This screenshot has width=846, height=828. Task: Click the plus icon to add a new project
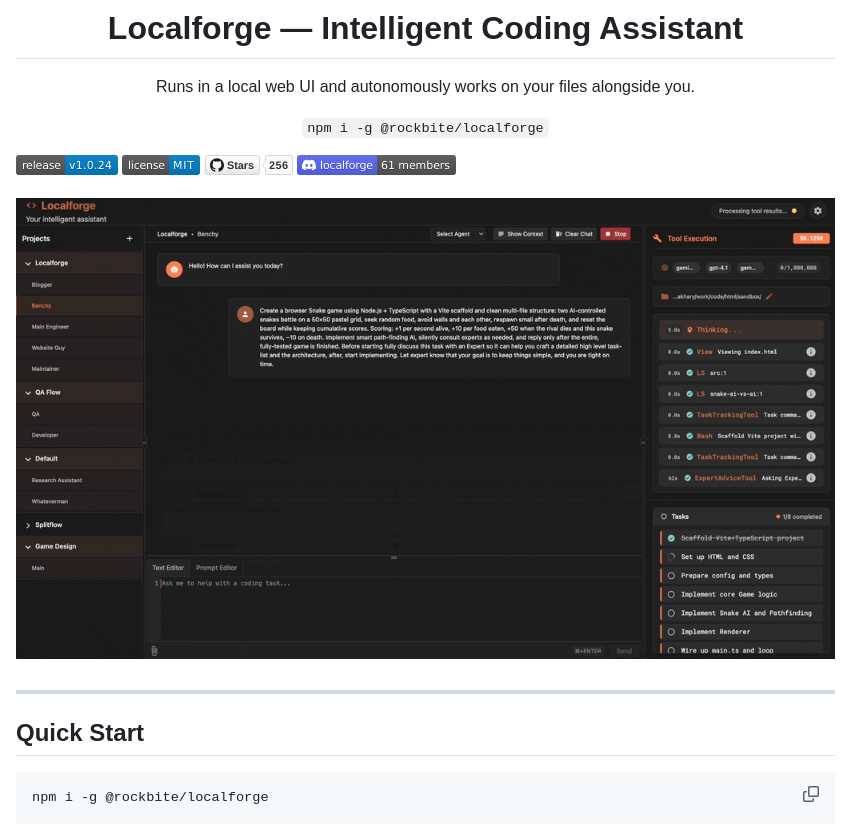(130, 239)
